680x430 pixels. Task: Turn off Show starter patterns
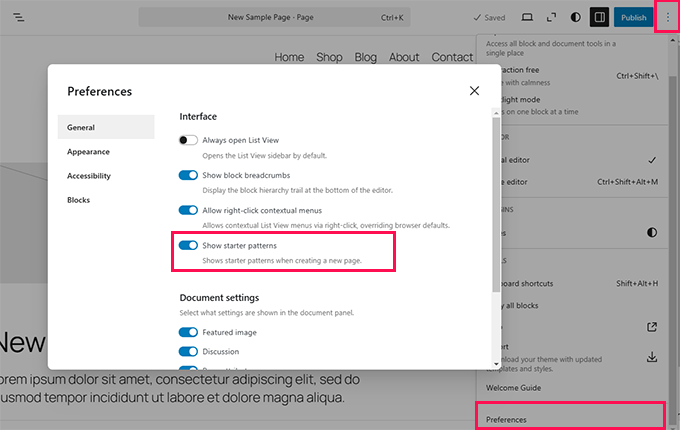(188, 245)
